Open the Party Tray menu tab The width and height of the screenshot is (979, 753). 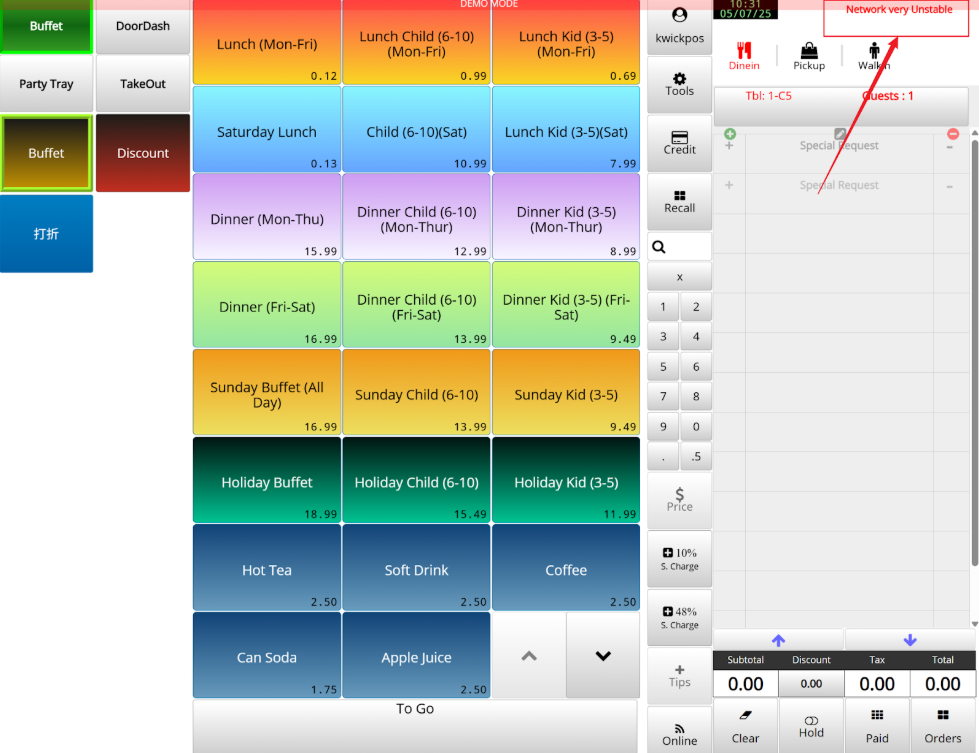pos(46,84)
